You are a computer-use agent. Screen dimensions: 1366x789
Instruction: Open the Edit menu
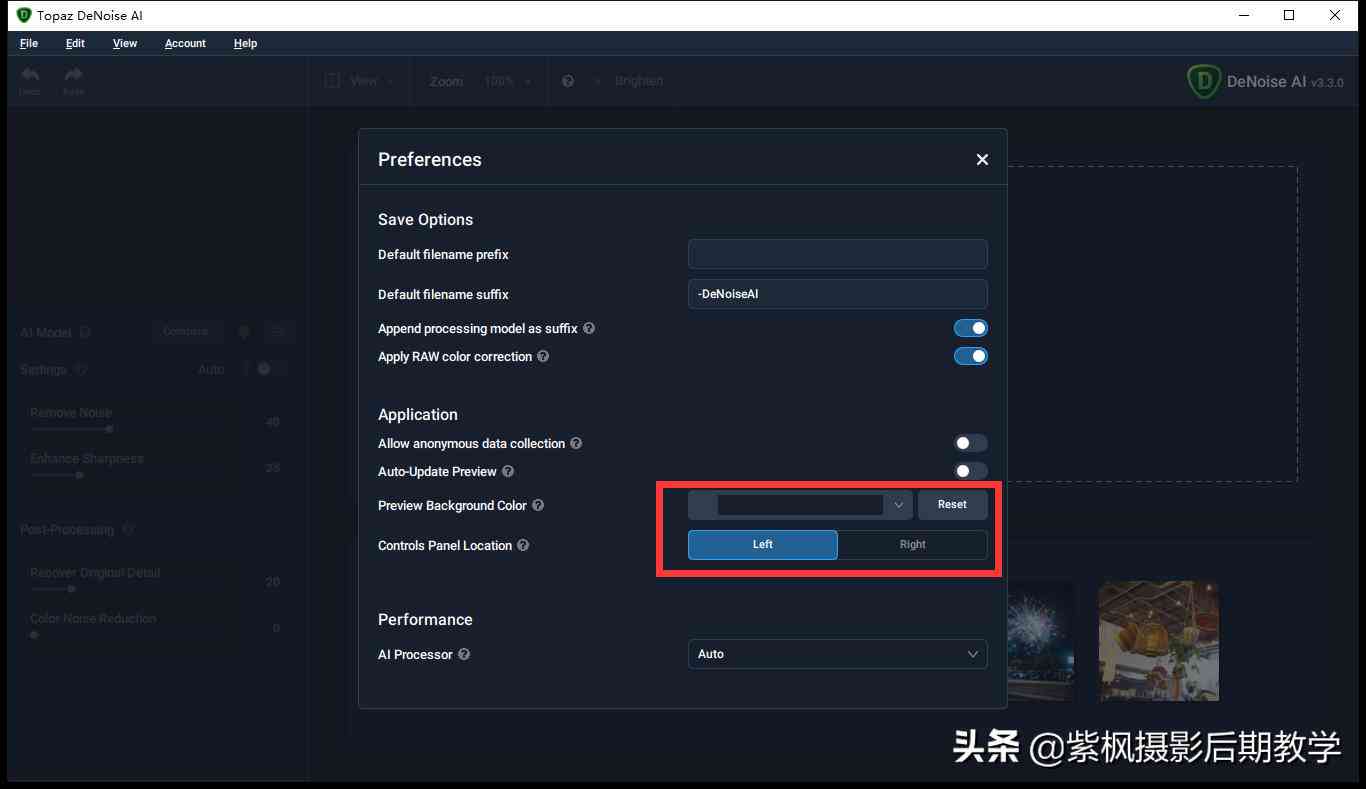(75, 43)
